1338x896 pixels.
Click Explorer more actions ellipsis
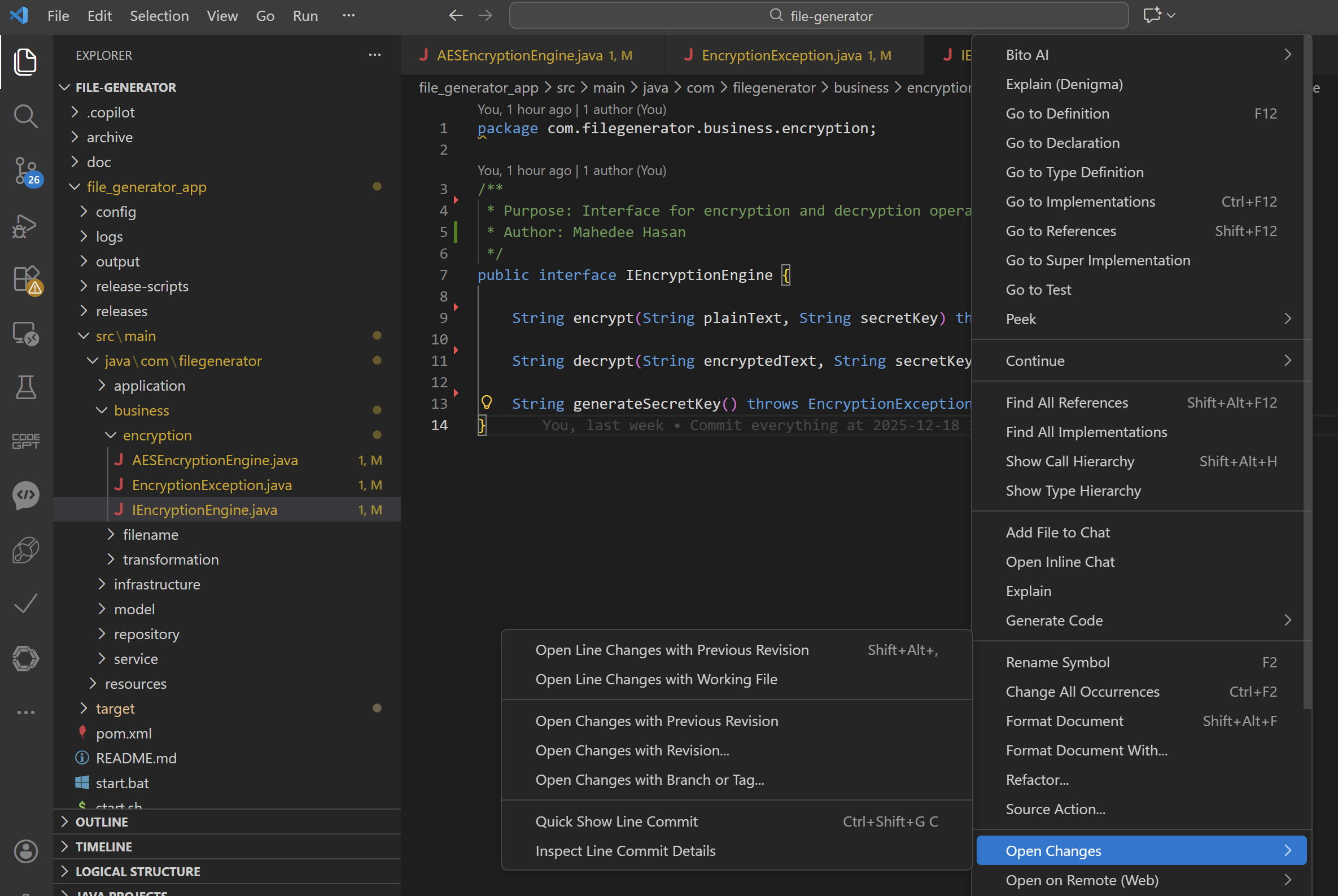pos(375,55)
